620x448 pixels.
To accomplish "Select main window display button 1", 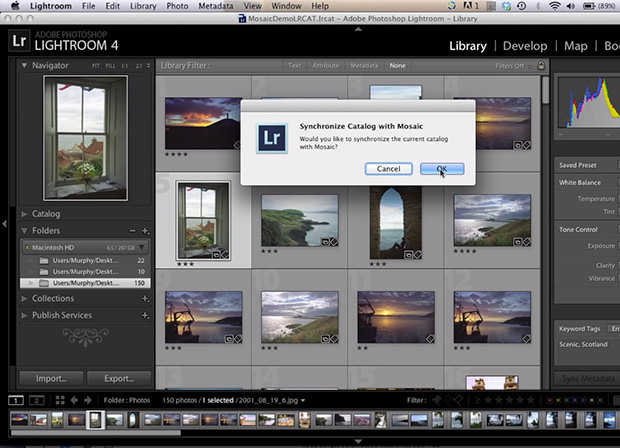I will [16, 400].
